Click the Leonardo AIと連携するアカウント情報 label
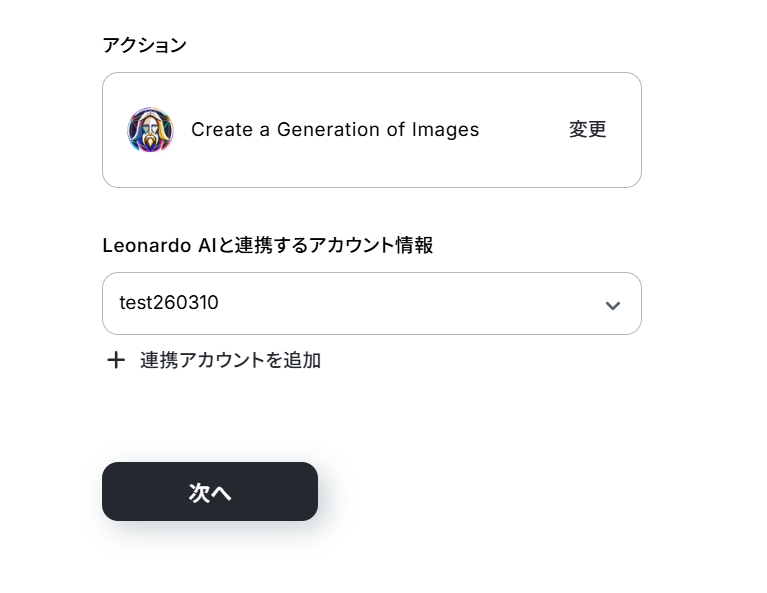The image size is (767, 593). pos(267,245)
